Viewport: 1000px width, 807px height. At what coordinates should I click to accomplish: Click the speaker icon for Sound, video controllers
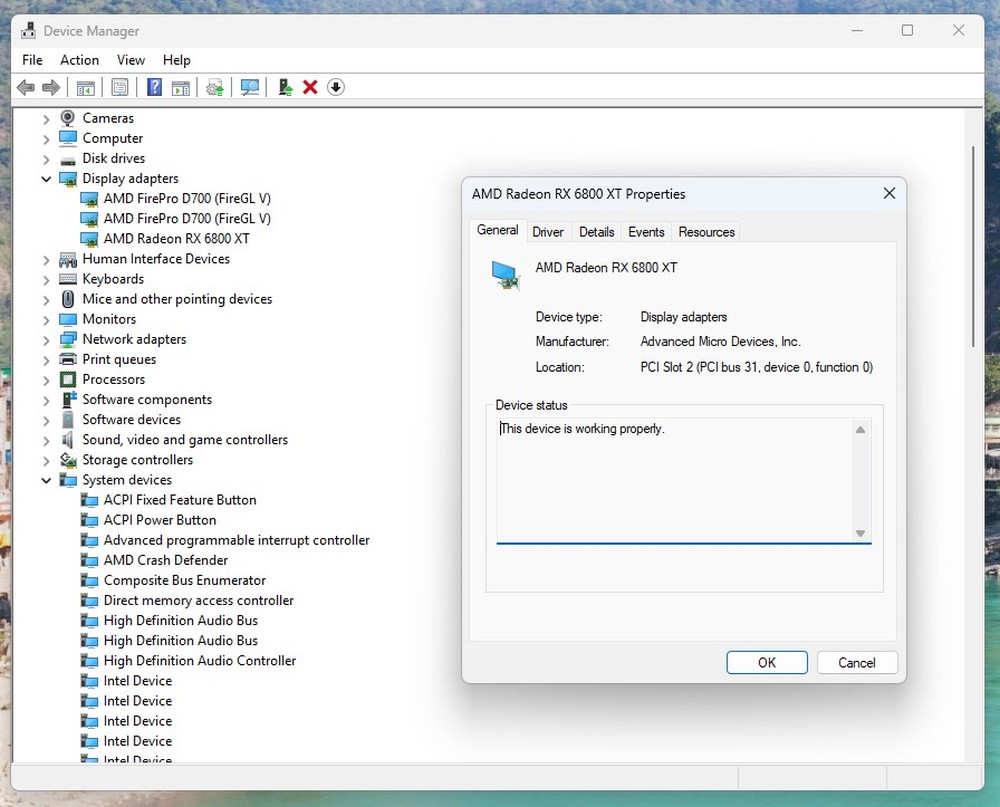pyautogui.click(x=68, y=440)
